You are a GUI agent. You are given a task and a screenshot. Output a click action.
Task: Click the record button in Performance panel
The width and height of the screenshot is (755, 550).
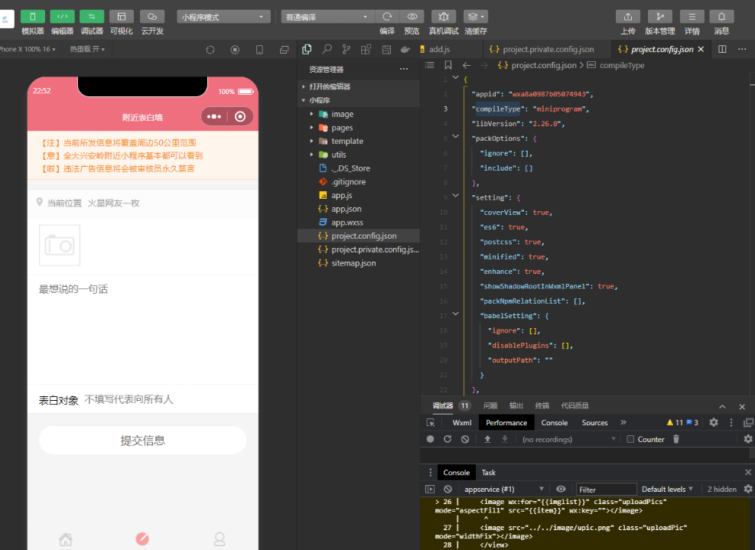[431, 439]
